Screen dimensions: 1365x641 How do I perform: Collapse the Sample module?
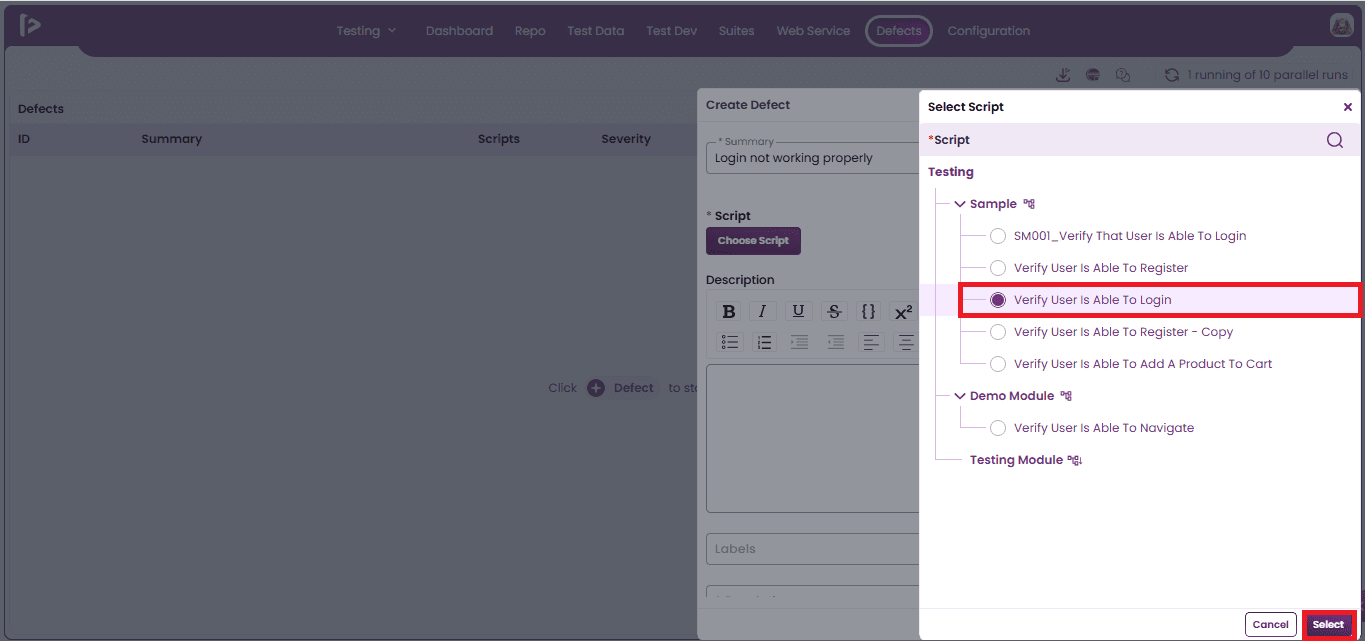960,204
